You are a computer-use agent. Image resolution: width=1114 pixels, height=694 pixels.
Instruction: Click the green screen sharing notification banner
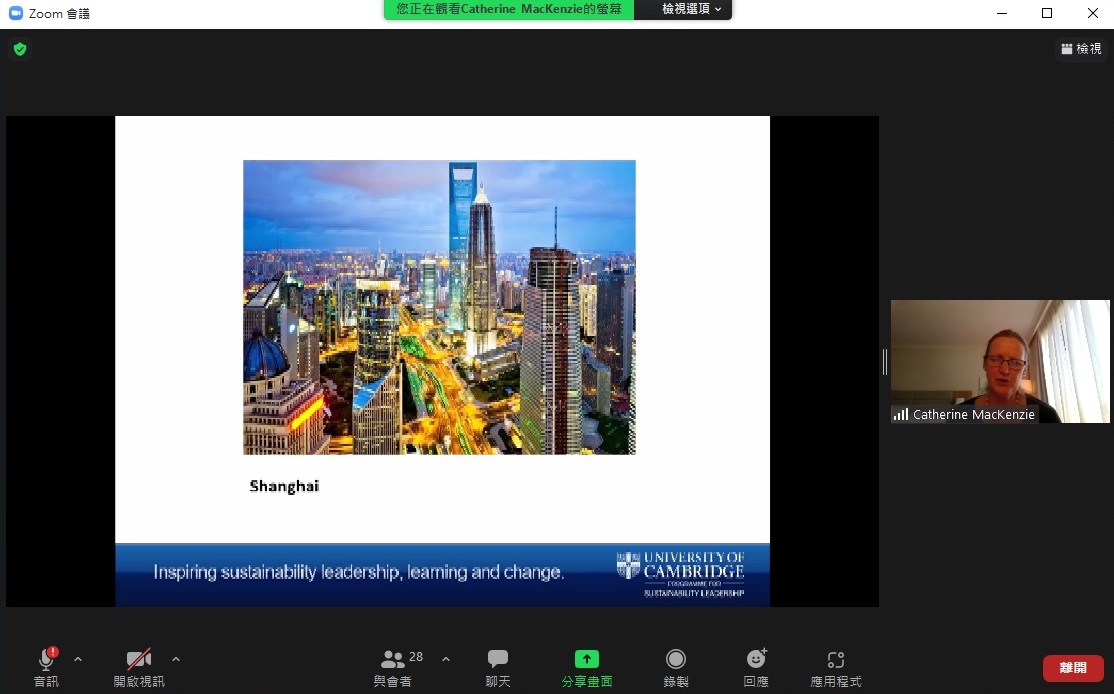tap(508, 9)
